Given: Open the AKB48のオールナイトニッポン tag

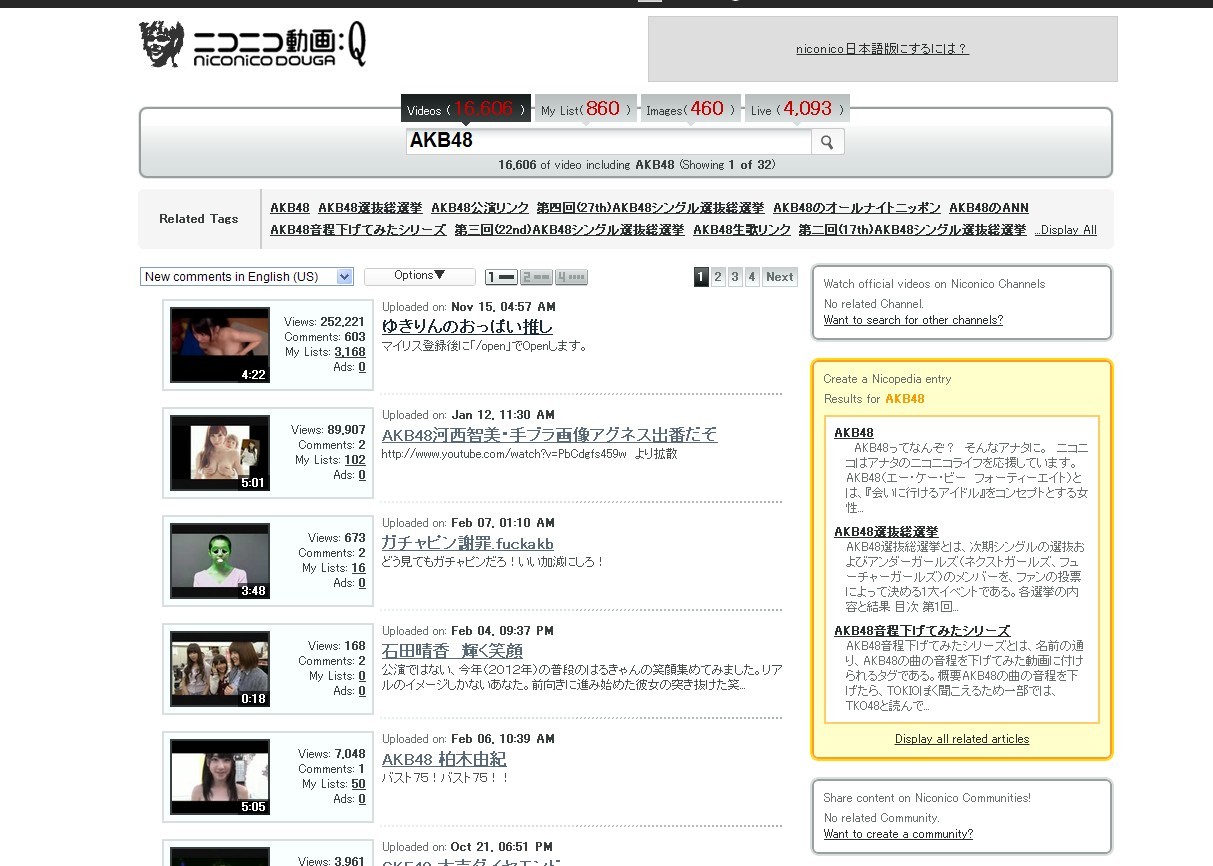Looking at the screenshot, I should pos(857,208).
